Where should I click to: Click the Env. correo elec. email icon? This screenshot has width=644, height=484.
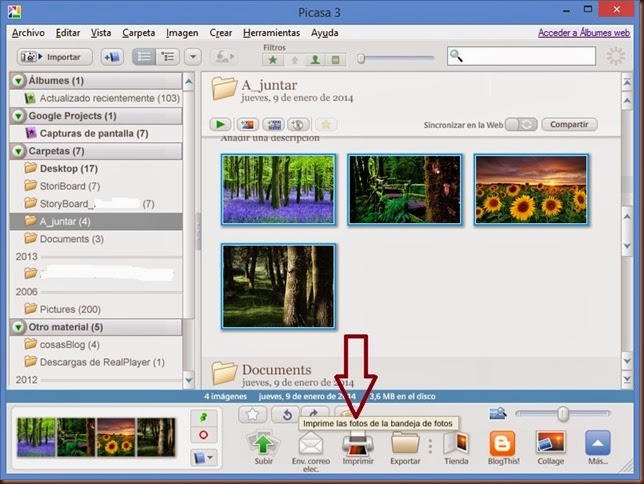(311, 450)
